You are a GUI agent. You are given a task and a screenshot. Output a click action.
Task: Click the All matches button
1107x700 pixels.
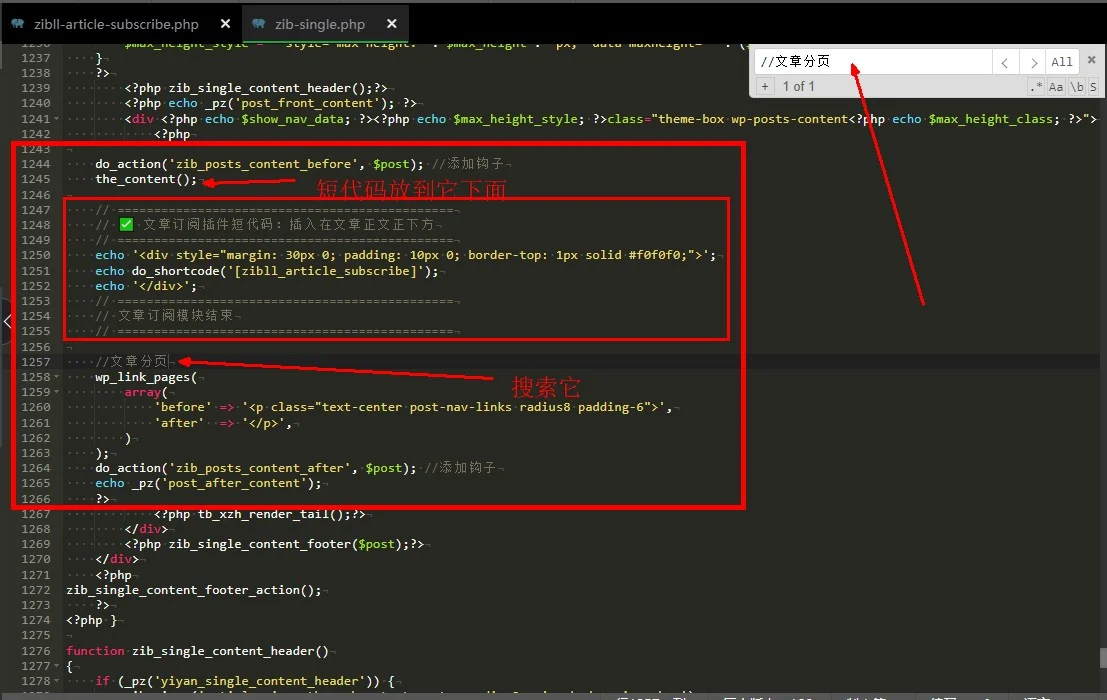coord(1062,62)
